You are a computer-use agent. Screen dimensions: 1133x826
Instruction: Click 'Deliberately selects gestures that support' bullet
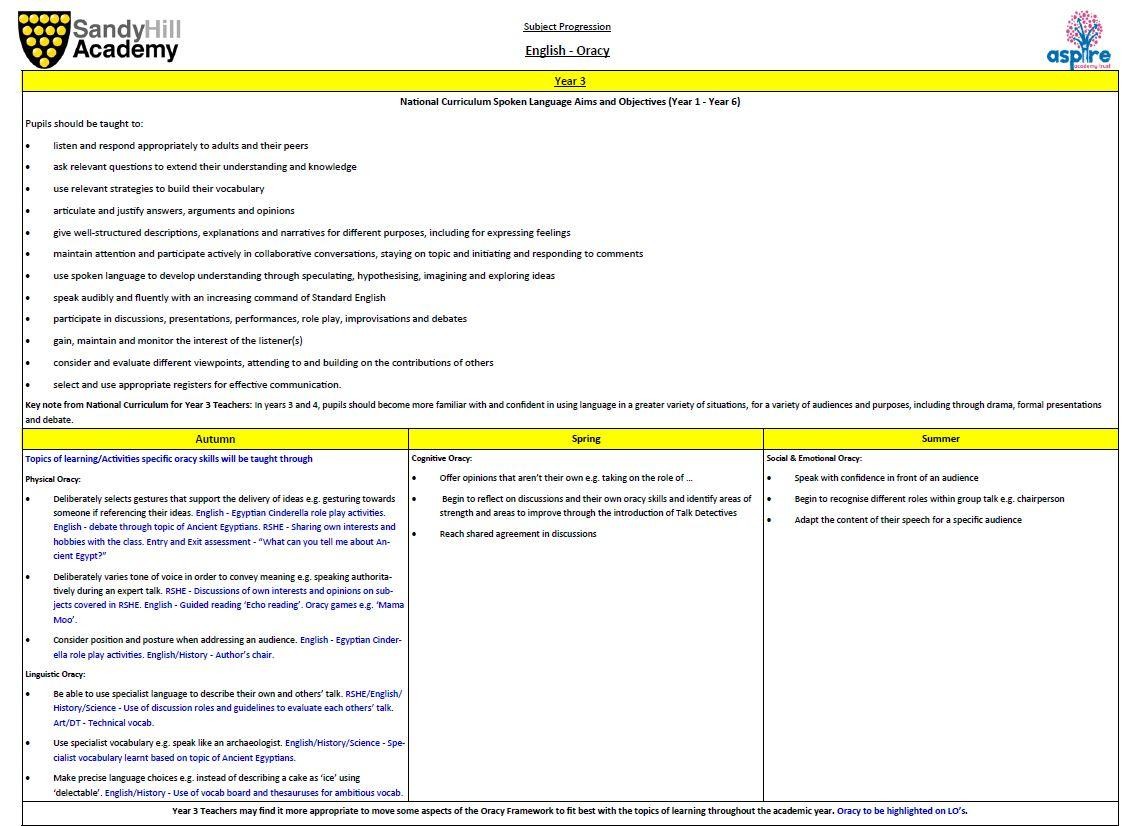tap(224, 527)
